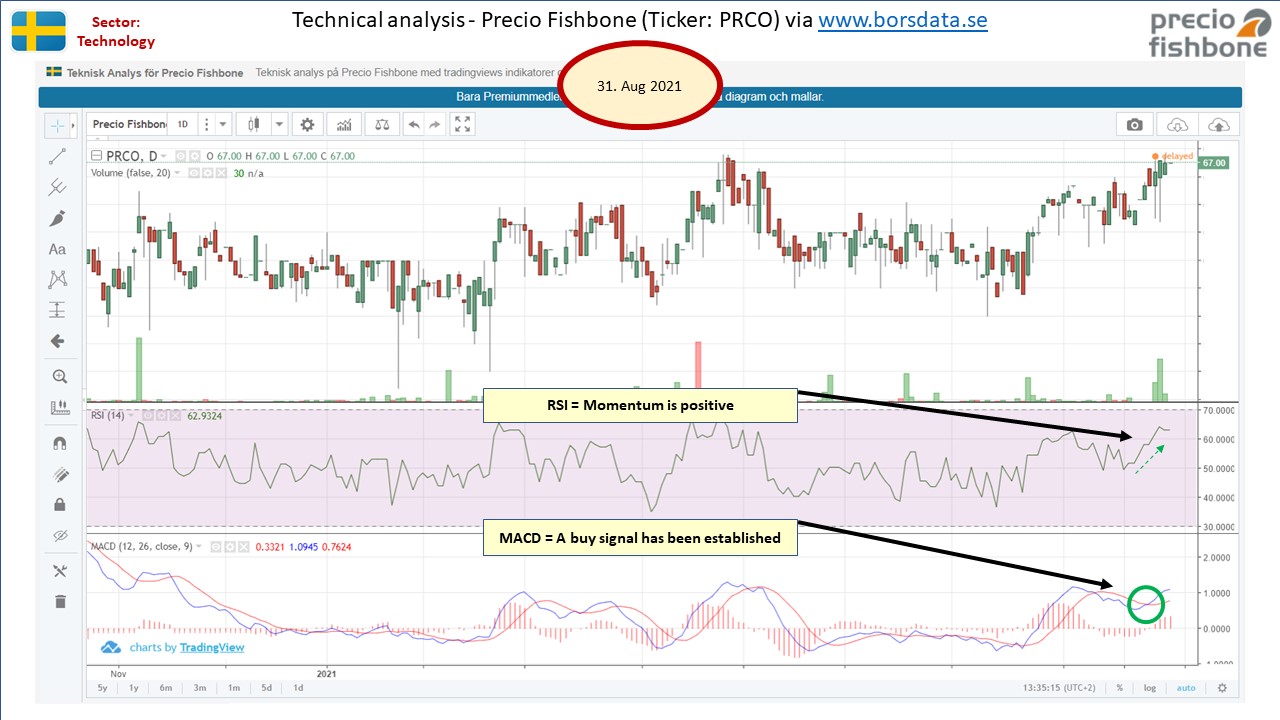Toggle log scale mode
The width and height of the screenshot is (1280, 720).
pos(1151,688)
